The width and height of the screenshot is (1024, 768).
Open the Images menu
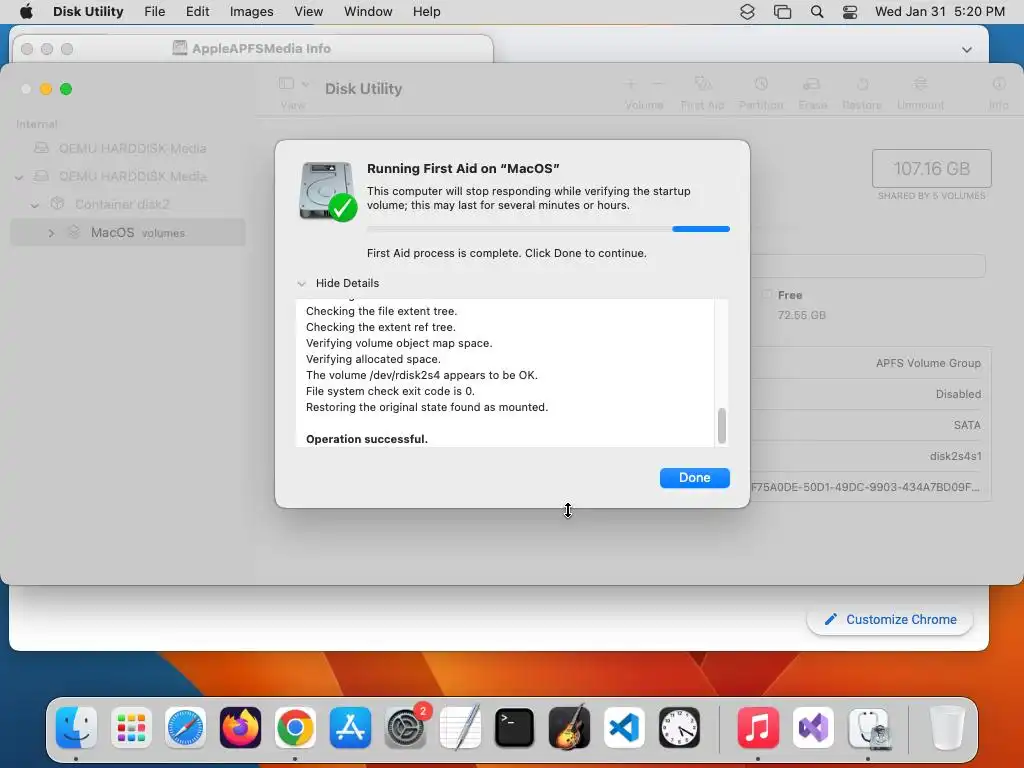(251, 12)
